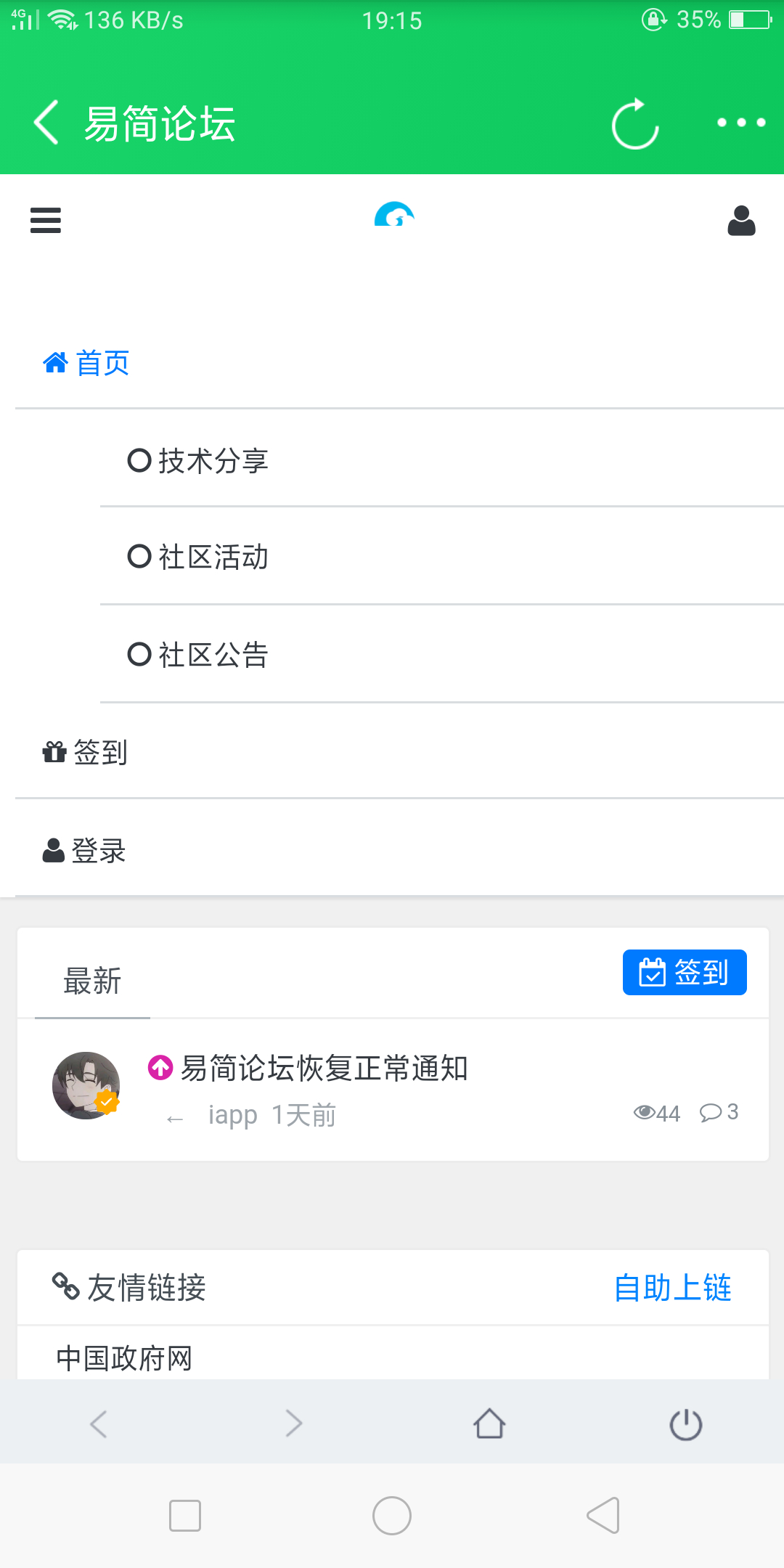
Task: Open the 中国政府网 friendly link
Action: (124, 1358)
